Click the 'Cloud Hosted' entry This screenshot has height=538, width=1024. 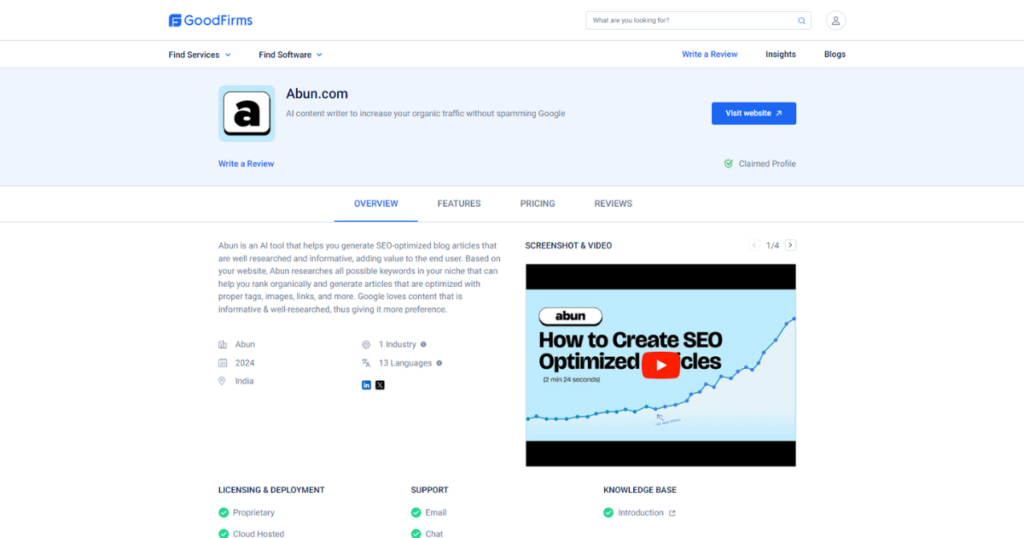(x=258, y=533)
